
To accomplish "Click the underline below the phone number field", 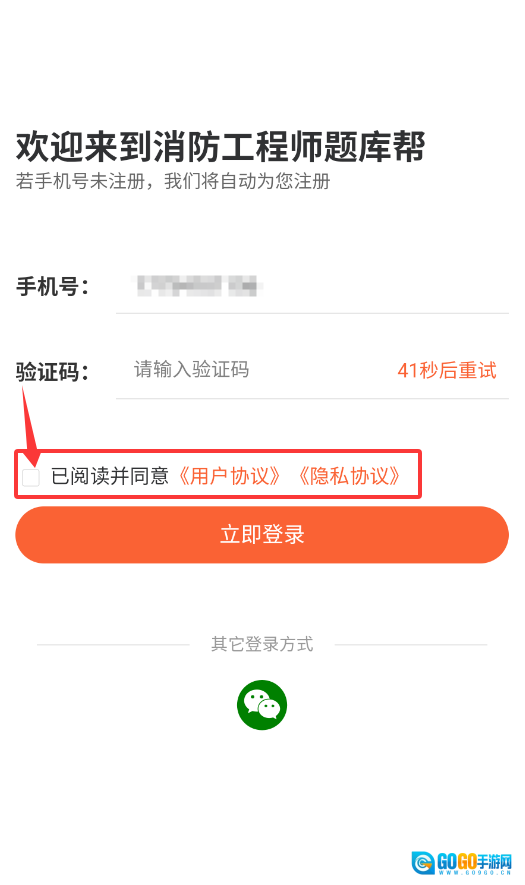I will [312, 313].
